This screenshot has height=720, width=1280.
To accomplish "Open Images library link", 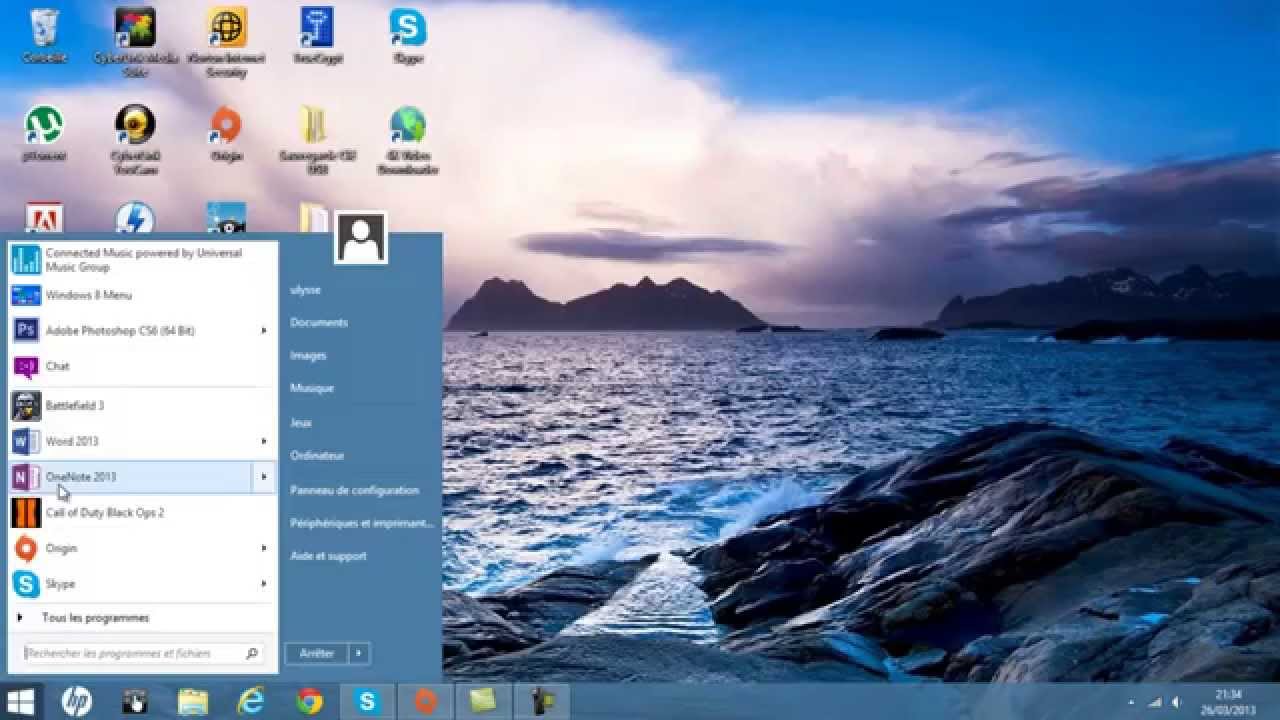I will [x=308, y=355].
